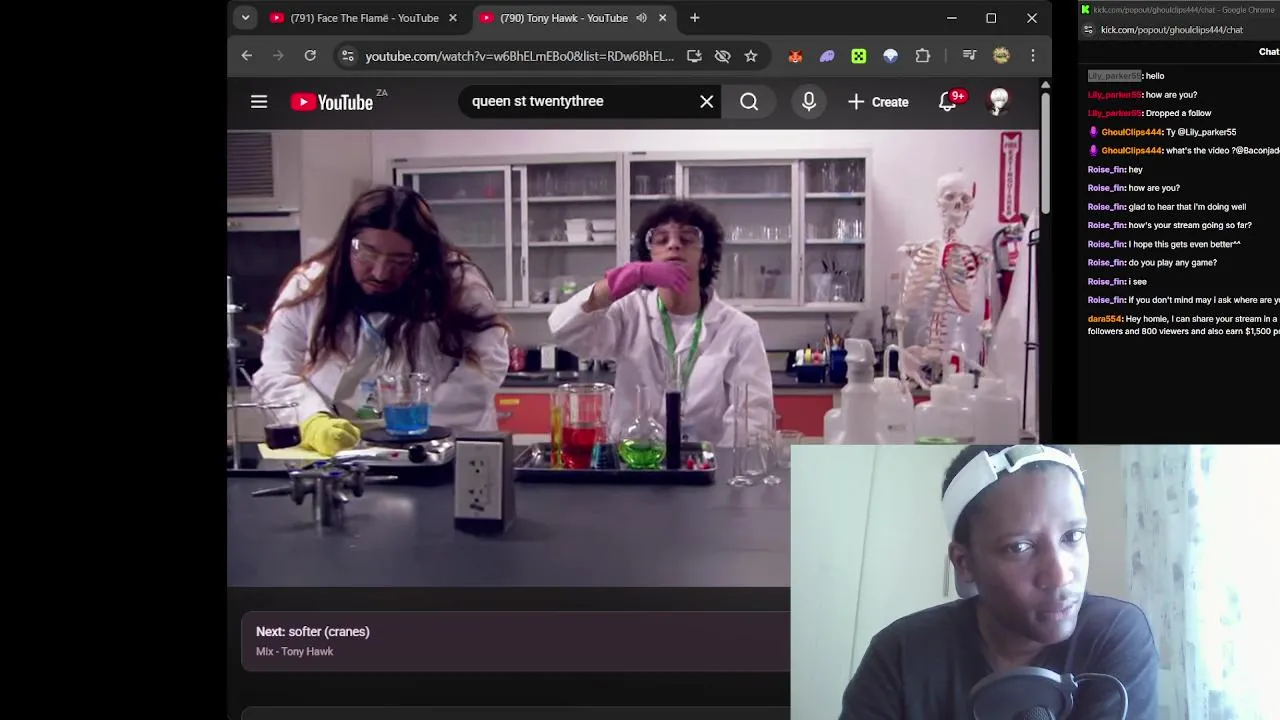Viewport: 1280px width, 720px height.
Task: Click the Create button
Action: pos(878,101)
